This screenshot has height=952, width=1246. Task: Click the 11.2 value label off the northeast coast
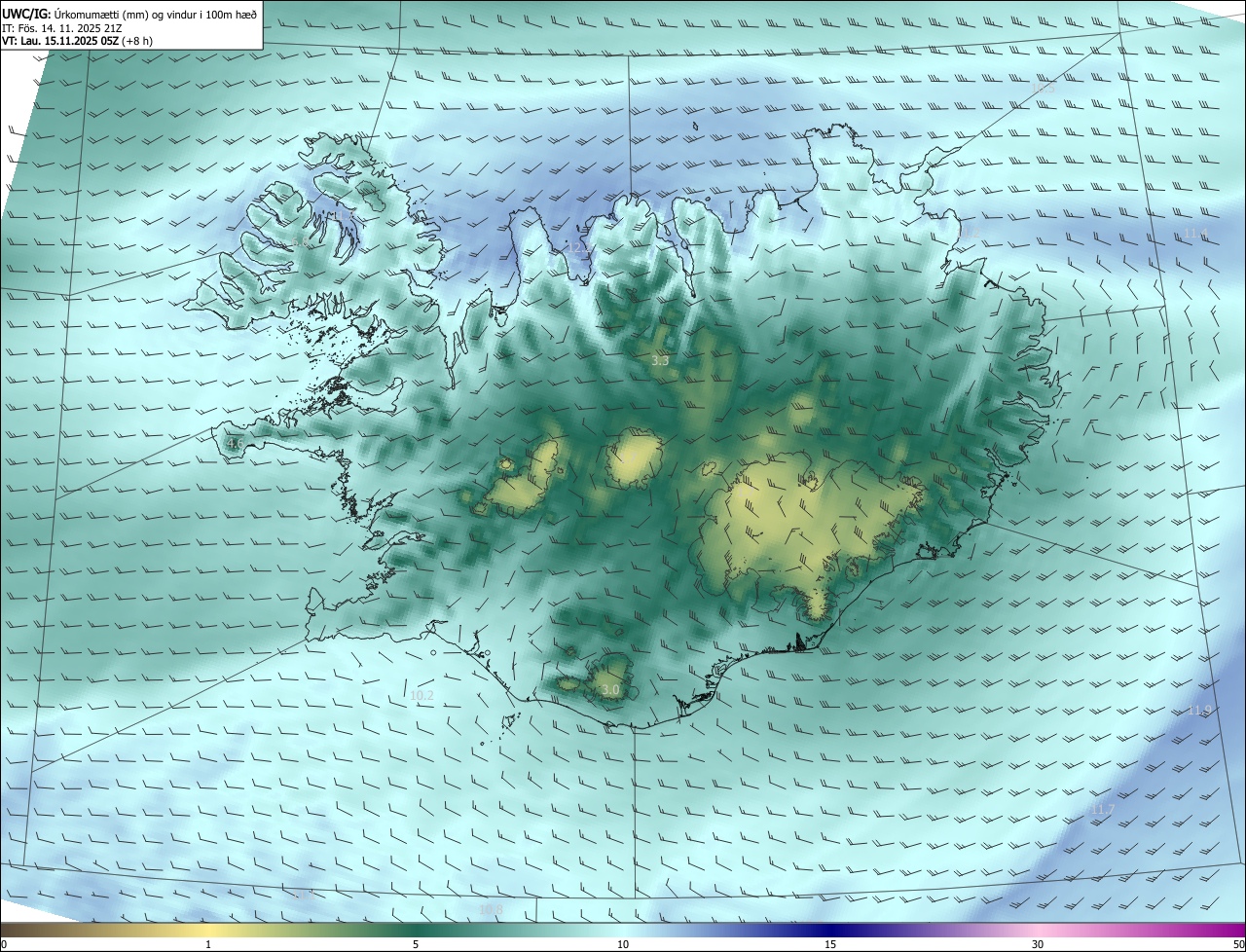(971, 233)
